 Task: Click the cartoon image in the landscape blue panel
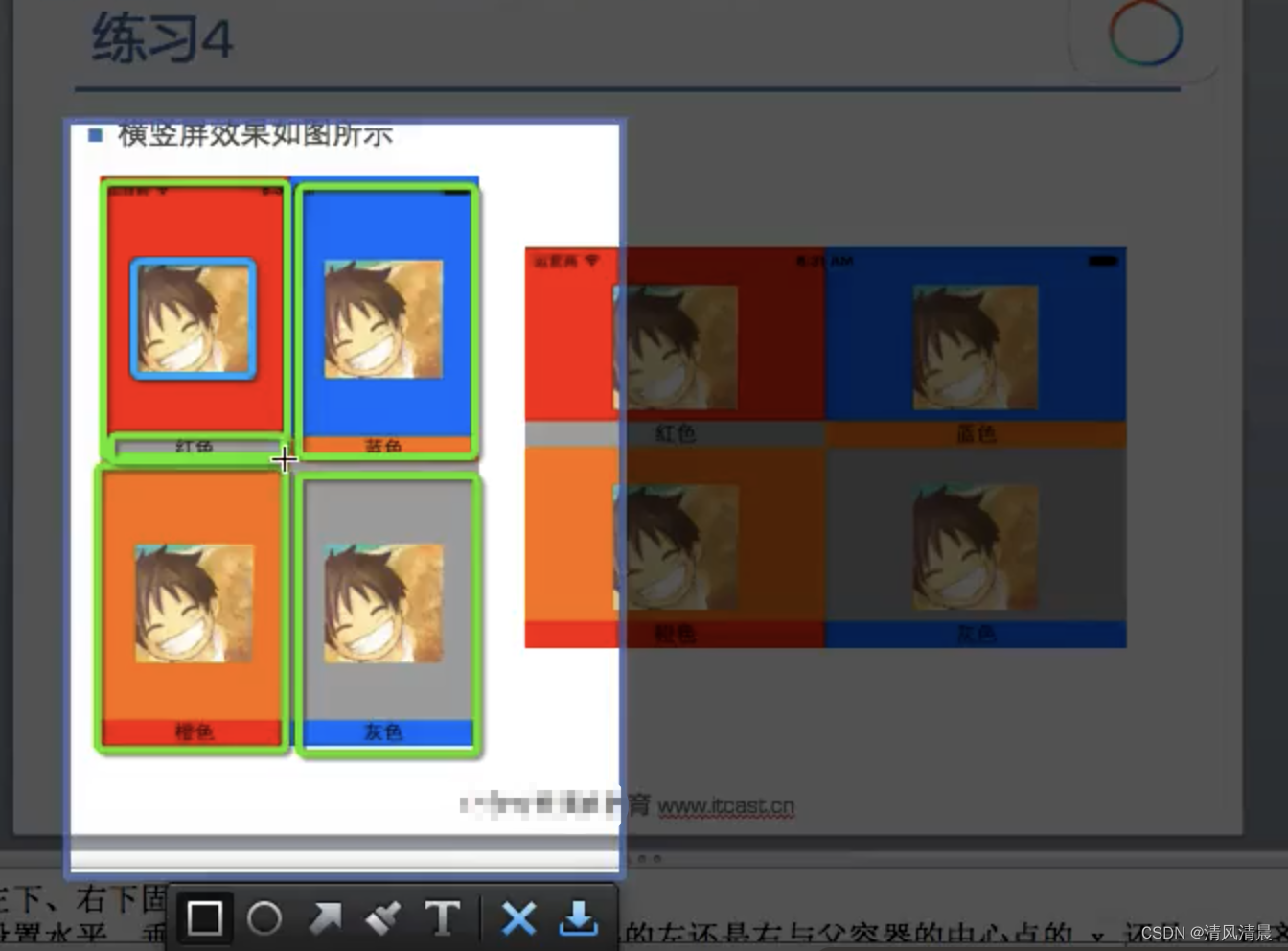[x=976, y=348]
